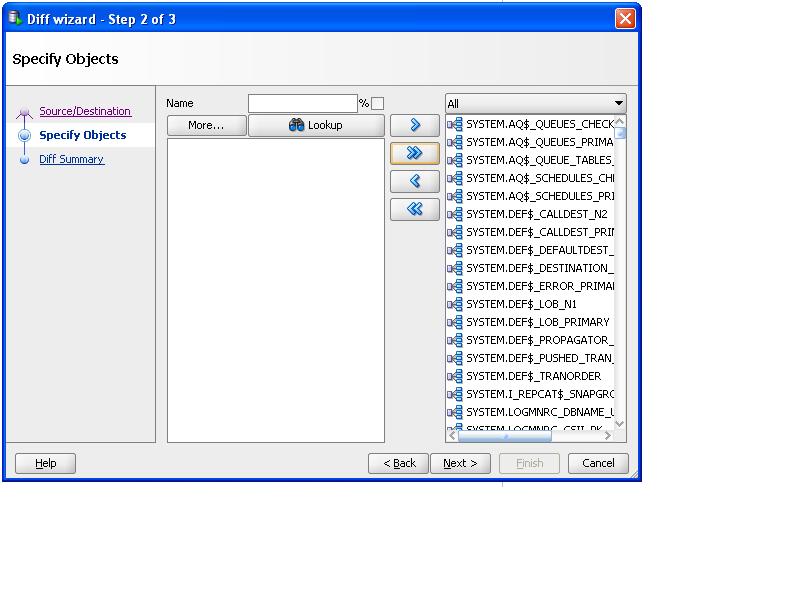
Task: Click the vertical scrollbar thumb of the list
Action: pos(620,133)
